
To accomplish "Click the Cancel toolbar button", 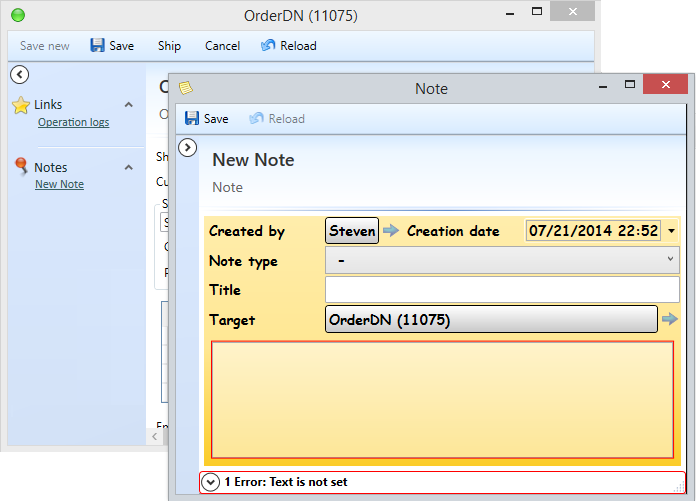I will (222, 46).
